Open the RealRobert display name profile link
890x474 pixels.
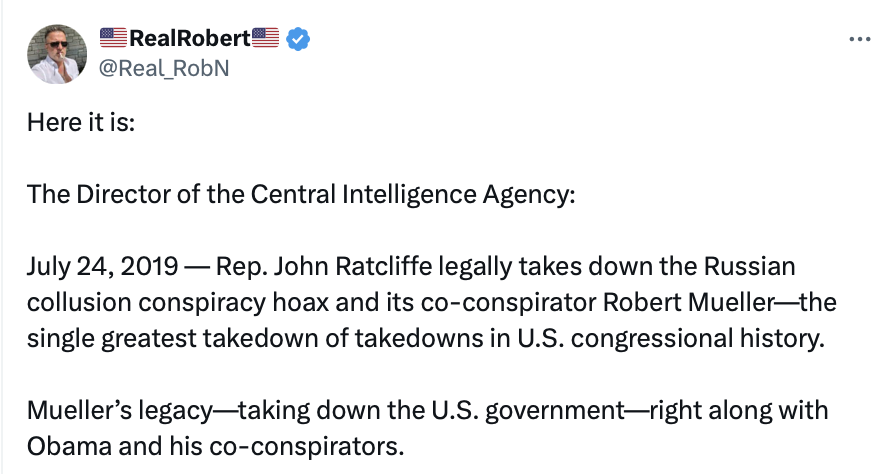click(190, 39)
